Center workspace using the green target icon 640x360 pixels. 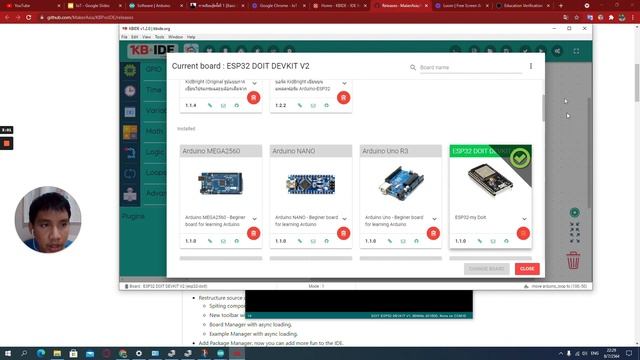(x=575, y=213)
